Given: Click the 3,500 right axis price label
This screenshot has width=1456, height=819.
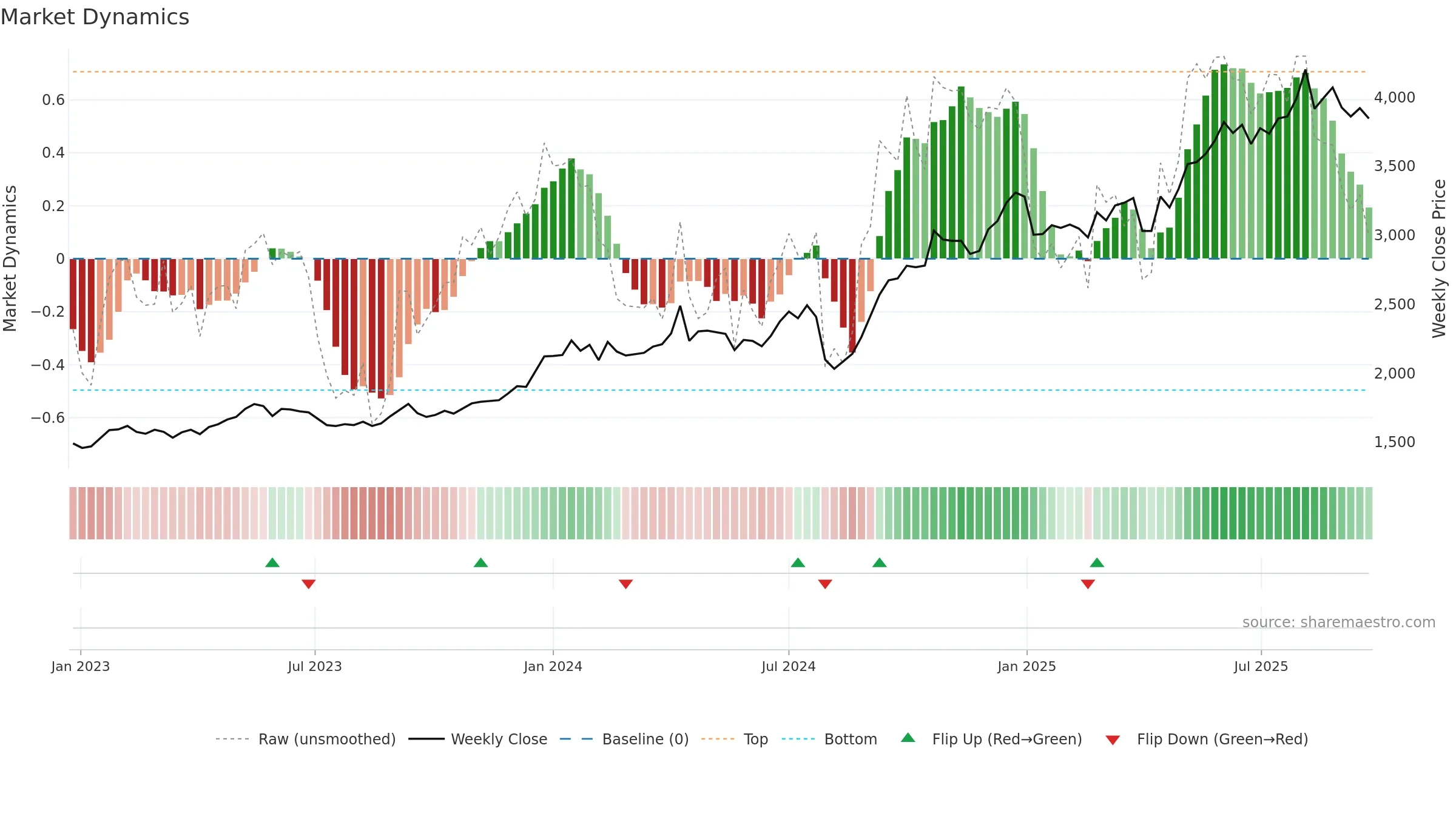Looking at the screenshot, I should point(1395,166).
